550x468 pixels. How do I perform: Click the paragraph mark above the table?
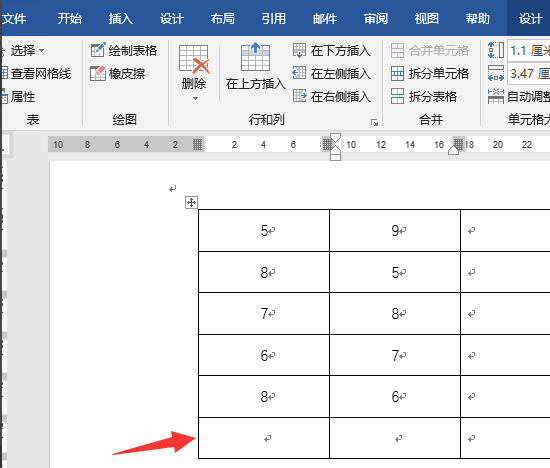[x=172, y=189]
